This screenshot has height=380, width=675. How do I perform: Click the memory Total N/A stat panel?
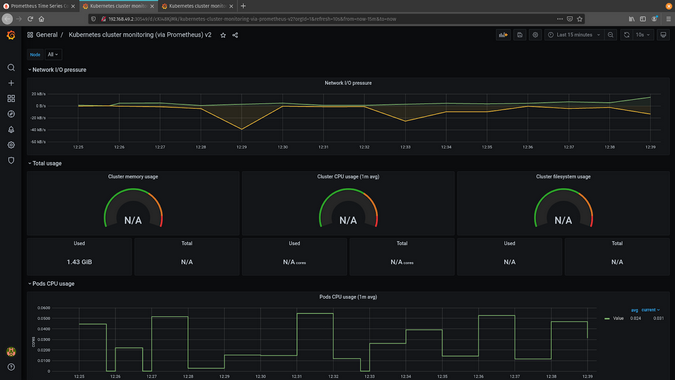[187, 256]
